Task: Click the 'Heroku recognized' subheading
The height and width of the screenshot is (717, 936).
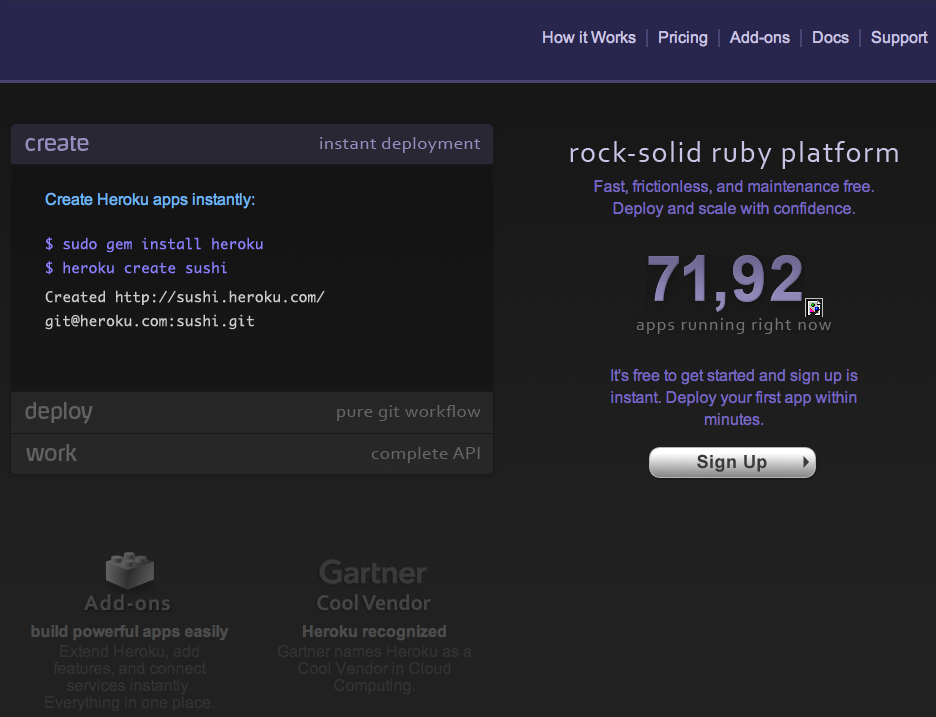Action: coord(373,632)
